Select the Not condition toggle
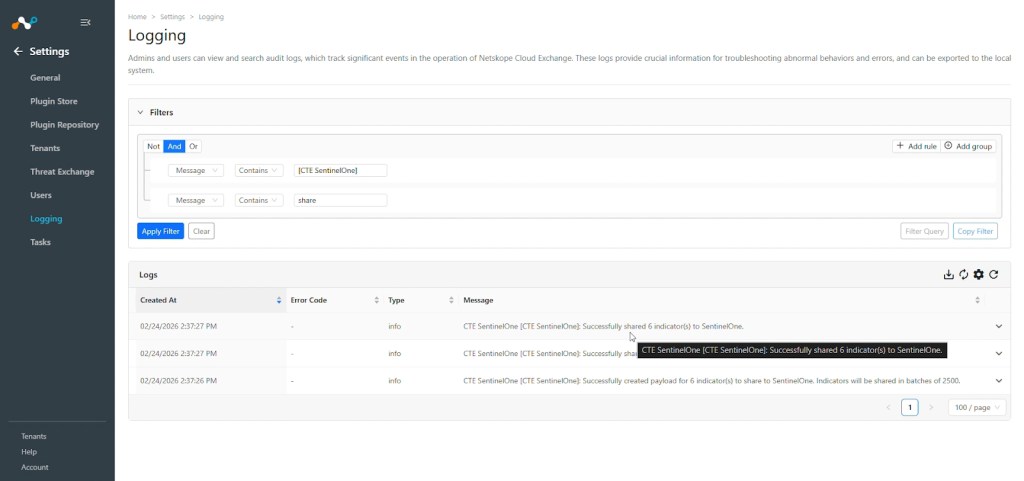 pyautogui.click(x=153, y=146)
